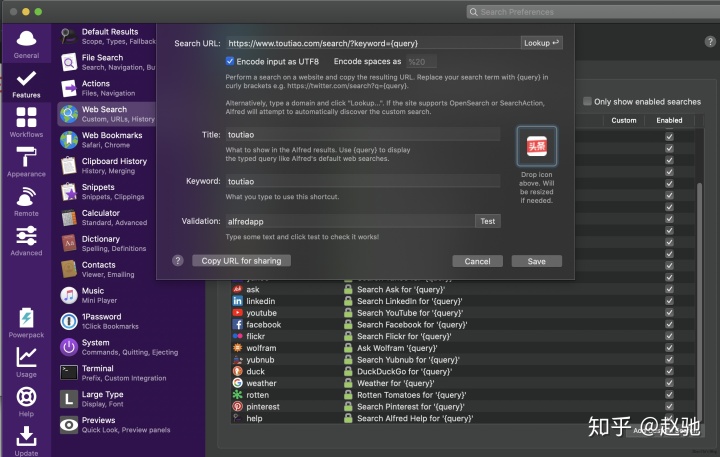Click the 1Password feature icon
This screenshot has width=720, height=457.
click(69, 321)
